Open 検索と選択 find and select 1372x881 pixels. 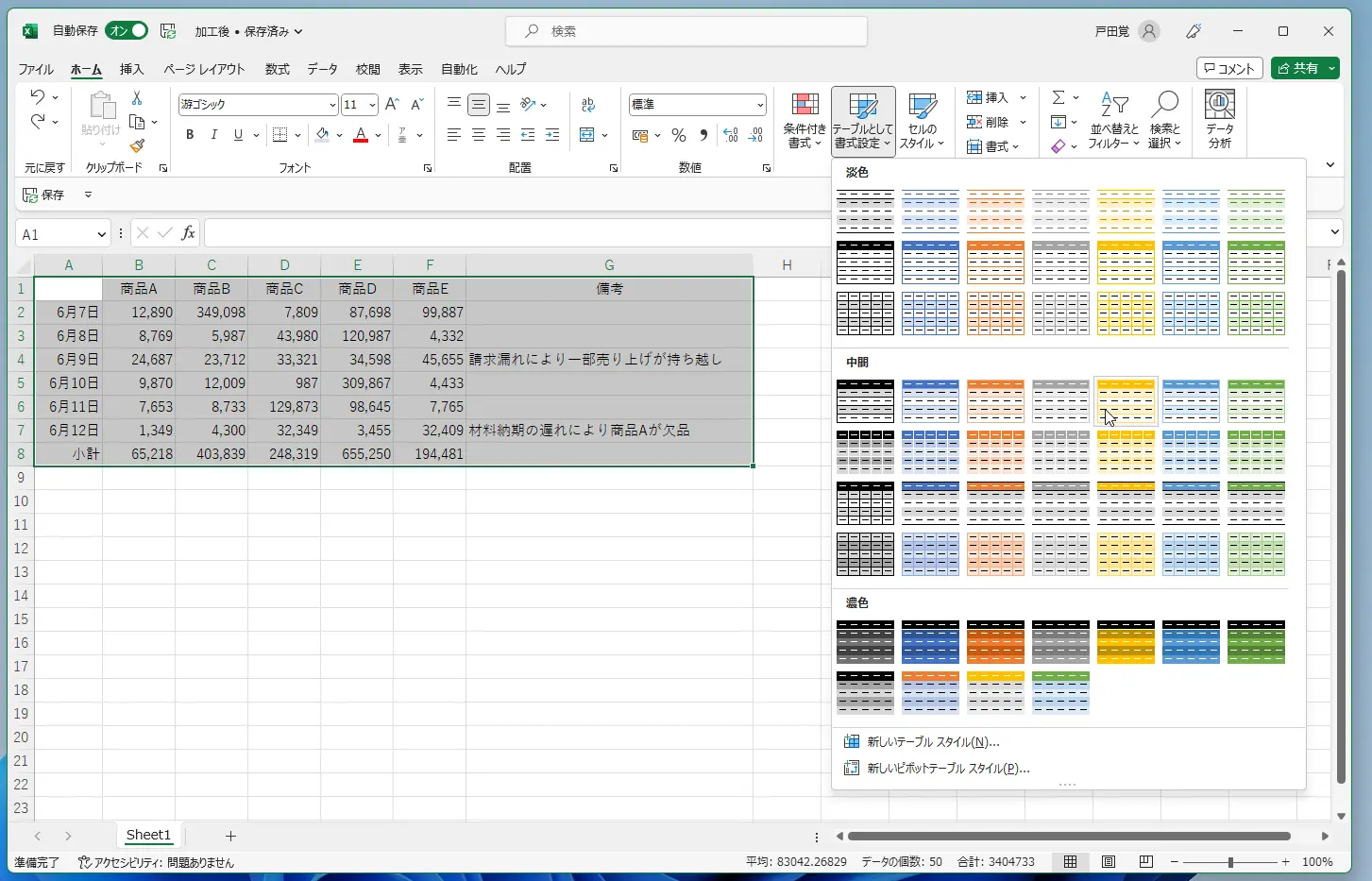coord(1165,121)
